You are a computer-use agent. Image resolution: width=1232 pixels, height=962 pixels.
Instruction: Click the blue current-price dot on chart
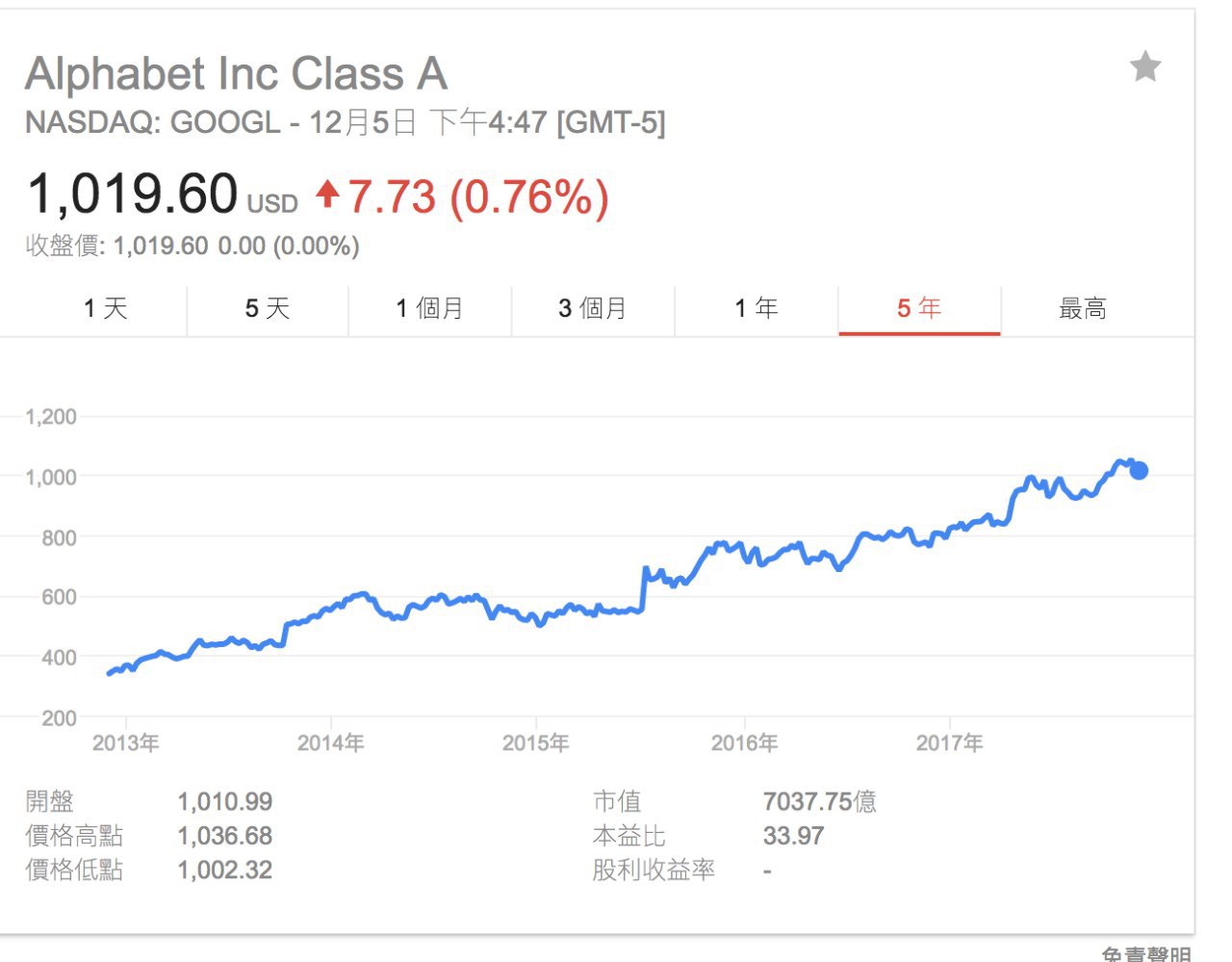pos(1139,471)
